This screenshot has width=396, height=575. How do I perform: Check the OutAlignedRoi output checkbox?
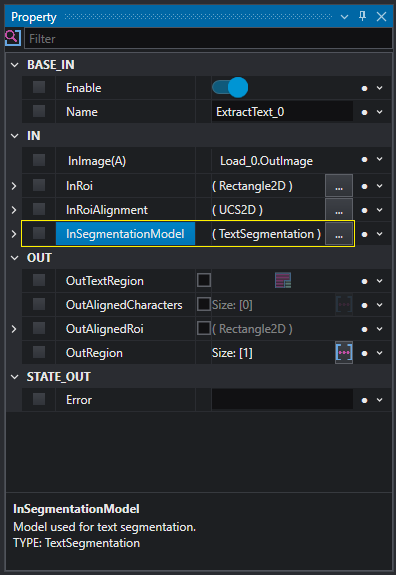tap(204, 328)
